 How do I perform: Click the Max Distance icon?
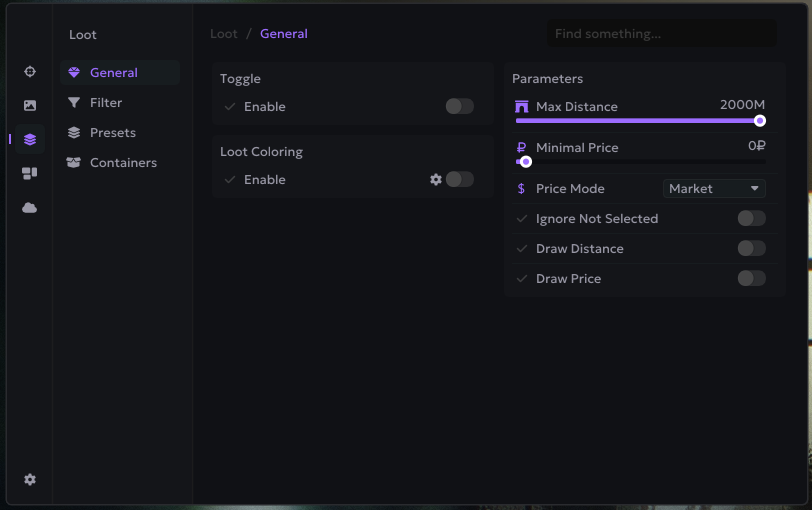(x=522, y=107)
